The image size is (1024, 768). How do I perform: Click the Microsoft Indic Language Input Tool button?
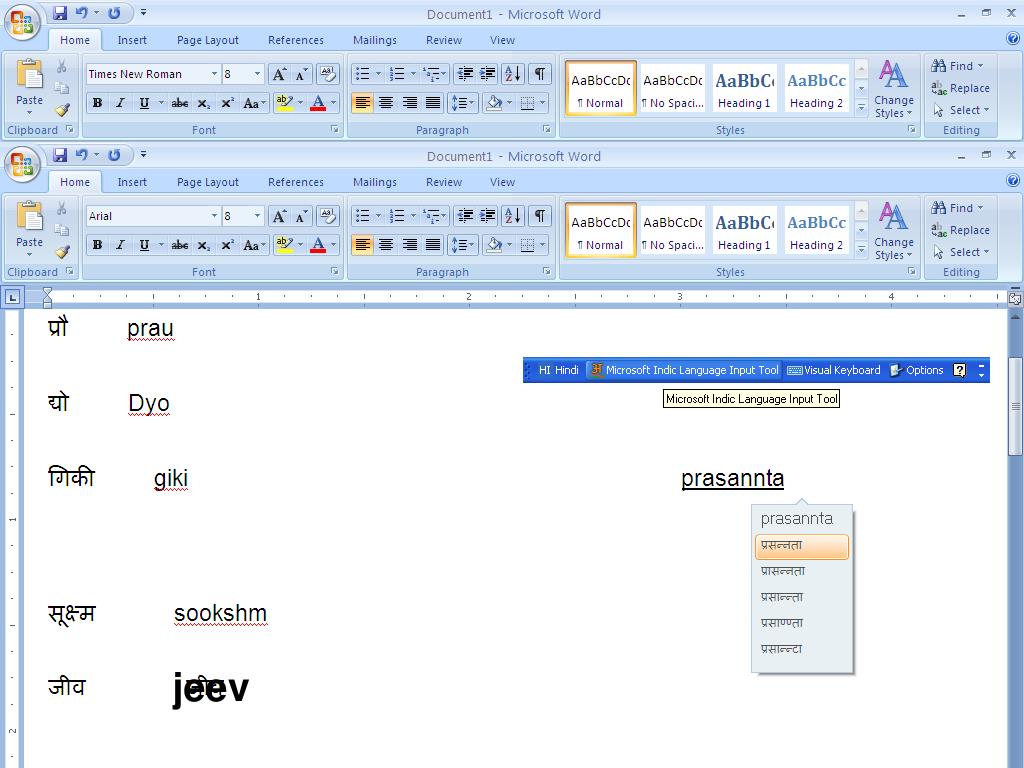click(x=684, y=370)
